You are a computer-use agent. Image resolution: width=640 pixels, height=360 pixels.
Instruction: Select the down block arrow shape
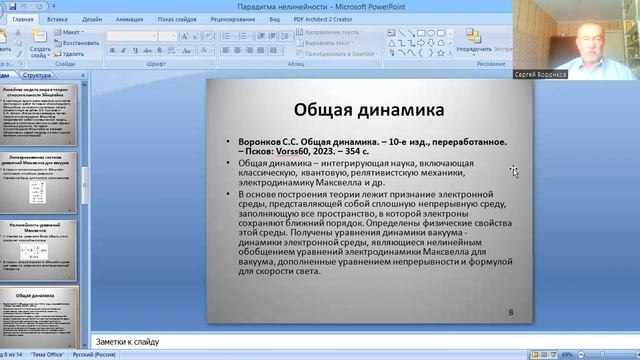[x=431, y=43]
